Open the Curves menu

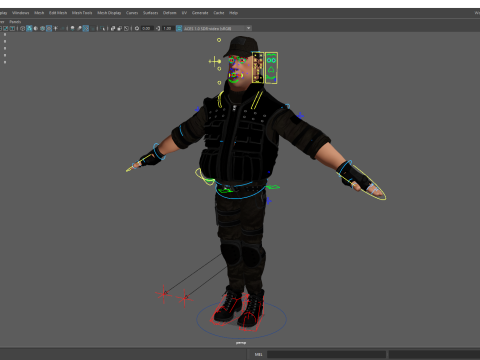pyautogui.click(x=132, y=13)
